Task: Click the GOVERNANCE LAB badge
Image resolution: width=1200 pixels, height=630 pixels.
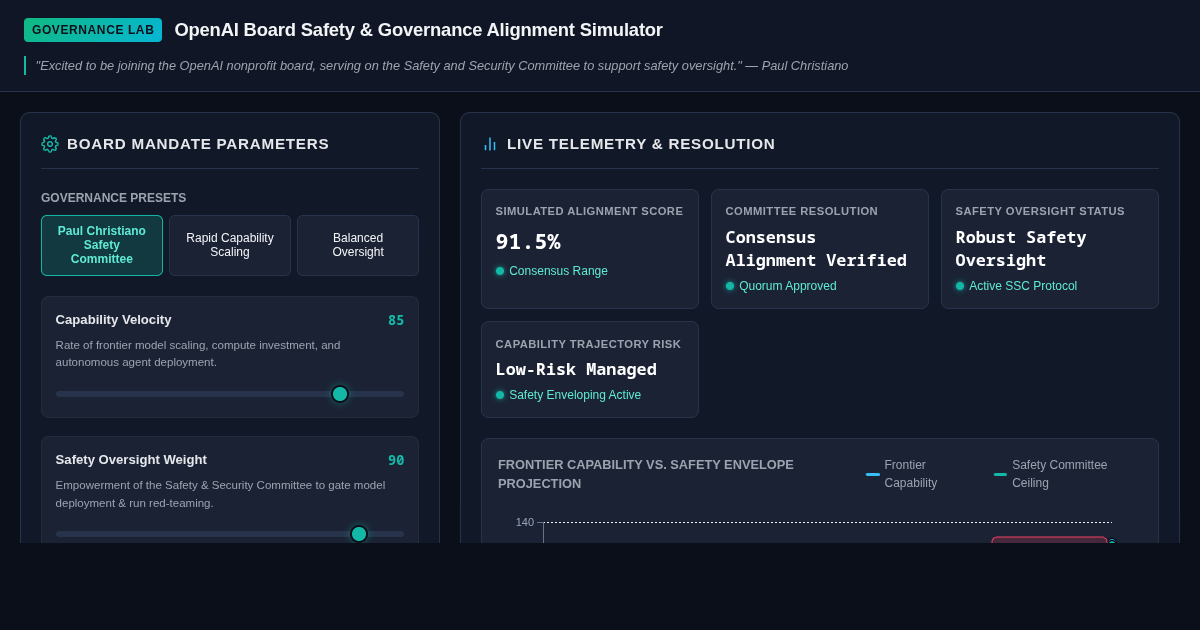Action: [x=93, y=30]
